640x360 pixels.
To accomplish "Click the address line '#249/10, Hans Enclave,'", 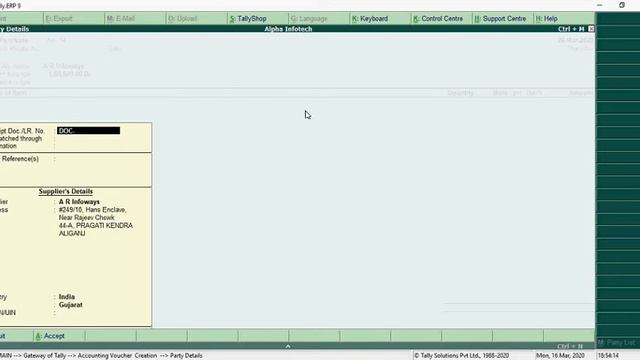I will (x=93, y=210).
